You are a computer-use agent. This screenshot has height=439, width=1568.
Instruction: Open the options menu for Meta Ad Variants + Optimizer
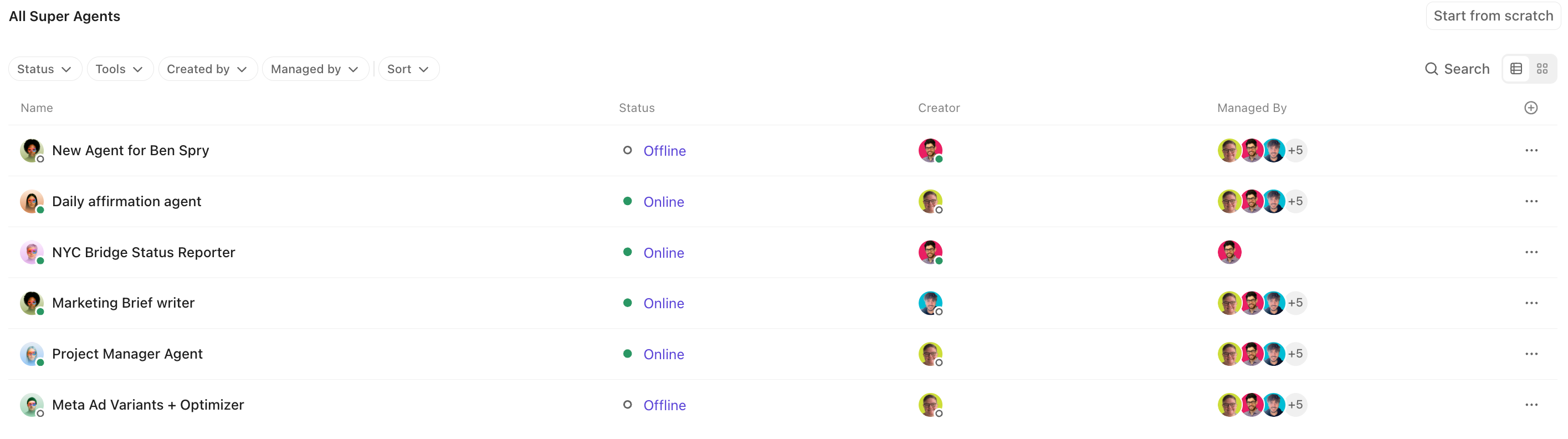coord(1532,404)
